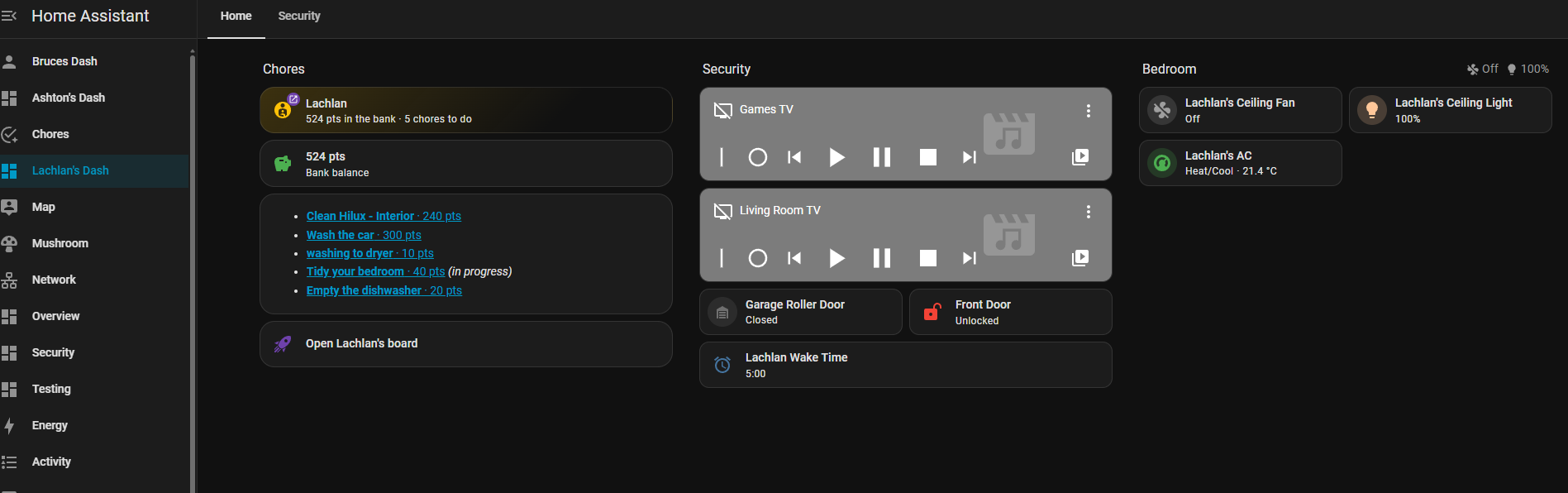The height and width of the screenshot is (493, 1568).
Task: Click the Chores section heading
Action: tap(284, 69)
